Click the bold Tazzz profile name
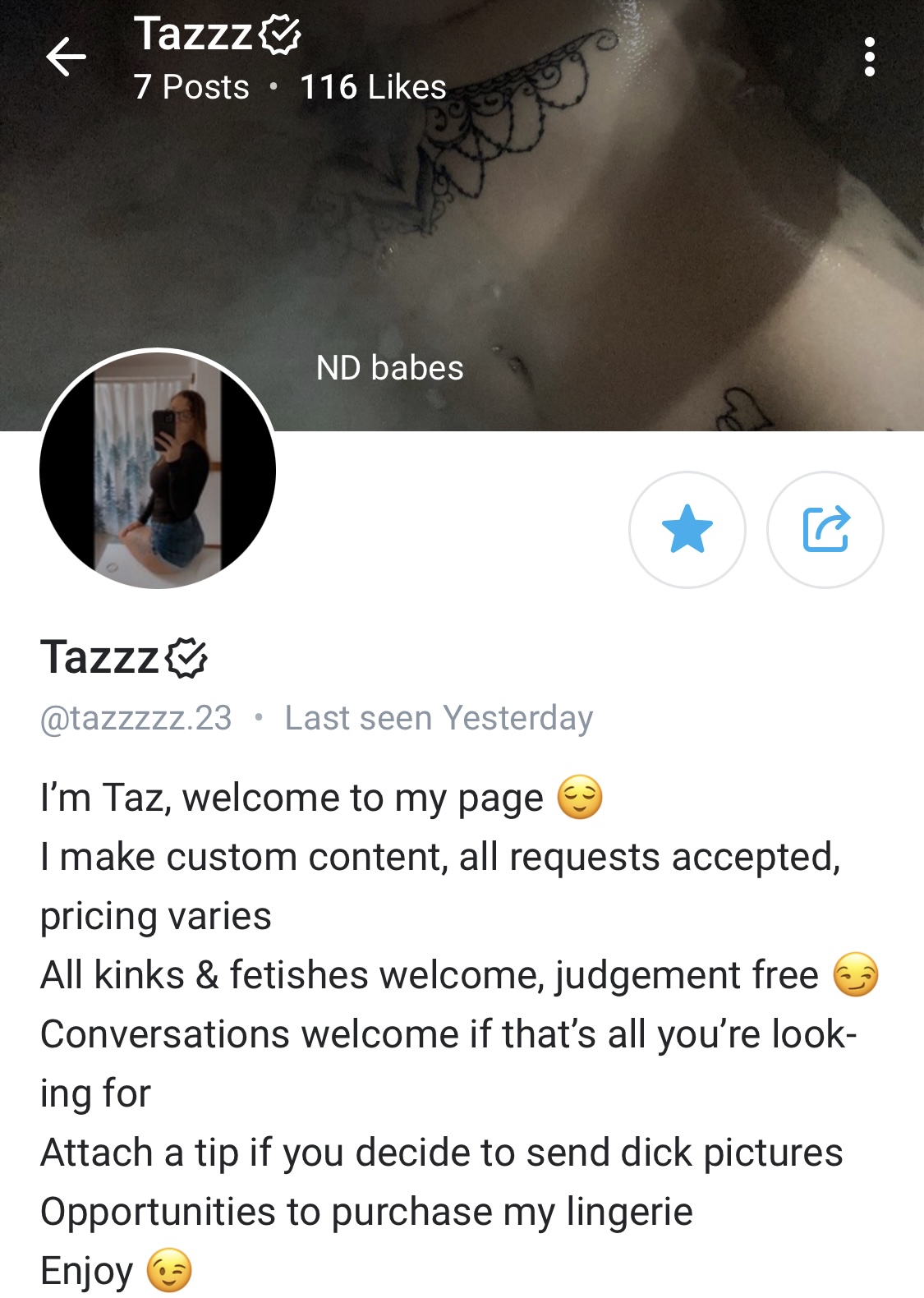Screen dimensions: 924x1298 [99, 658]
